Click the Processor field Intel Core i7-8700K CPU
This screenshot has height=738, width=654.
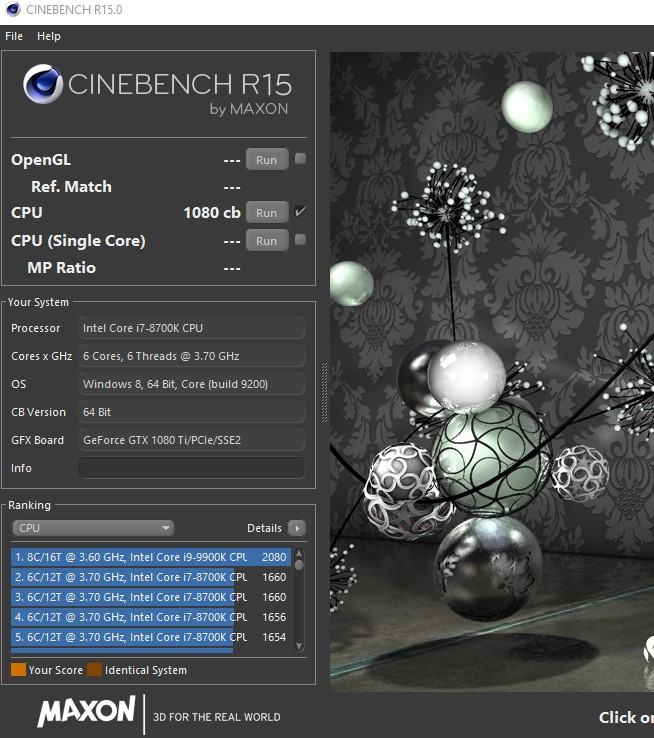(x=191, y=328)
